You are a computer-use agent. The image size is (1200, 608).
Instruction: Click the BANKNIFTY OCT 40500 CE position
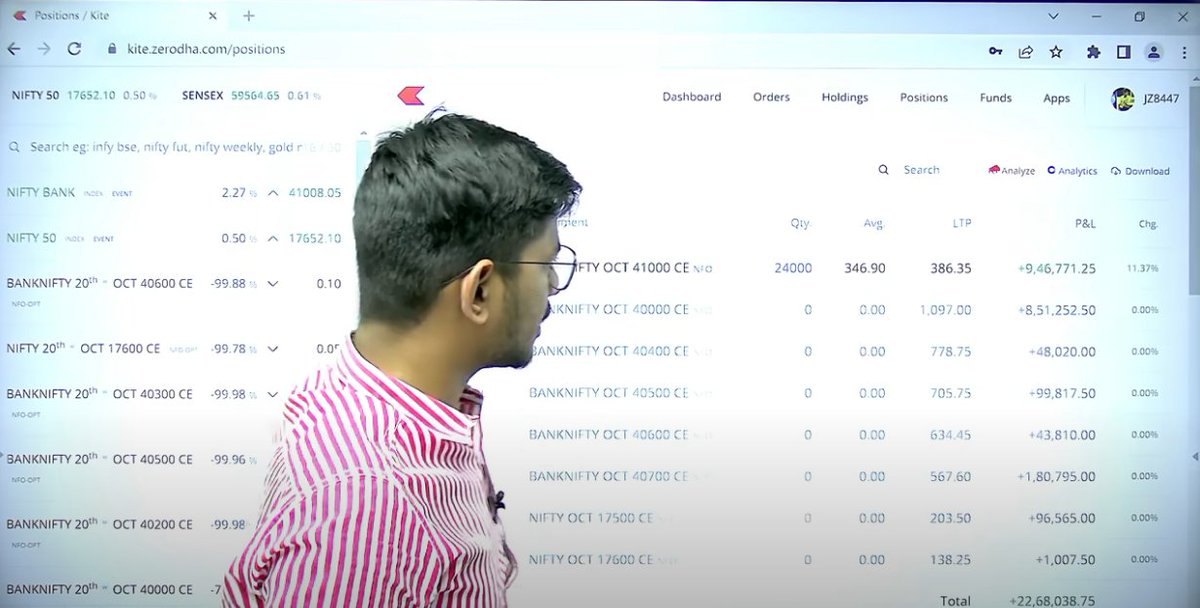(x=609, y=393)
